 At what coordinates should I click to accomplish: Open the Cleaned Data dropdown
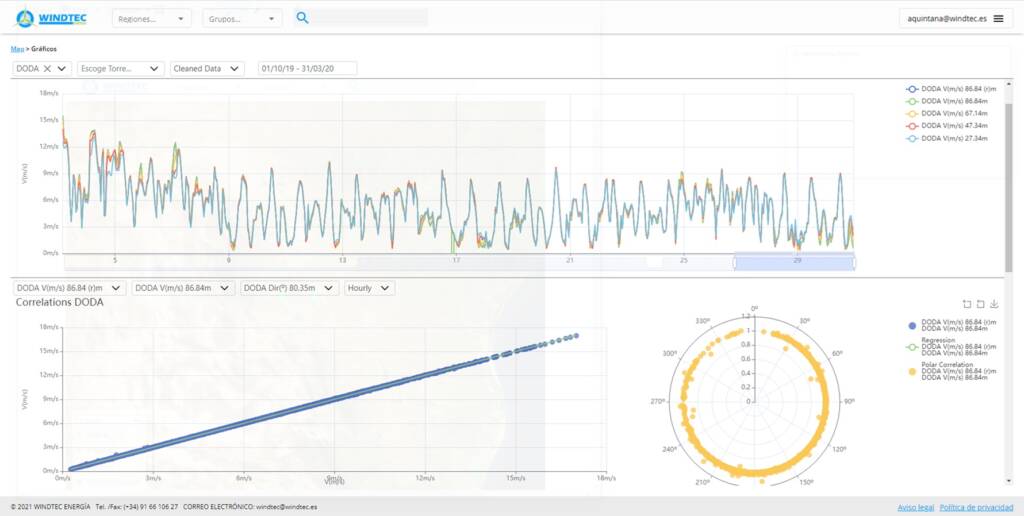[x=207, y=69]
